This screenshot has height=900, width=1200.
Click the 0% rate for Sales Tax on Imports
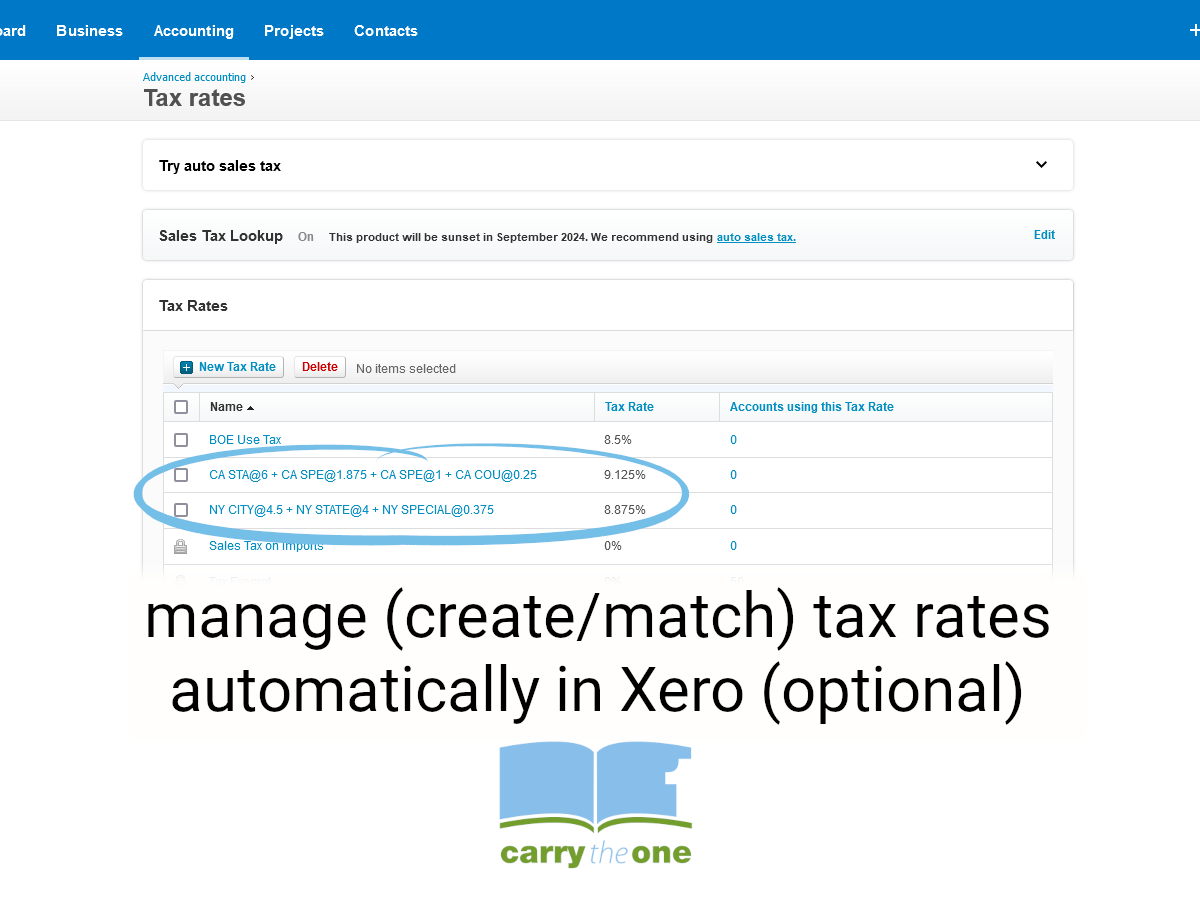coord(613,546)
